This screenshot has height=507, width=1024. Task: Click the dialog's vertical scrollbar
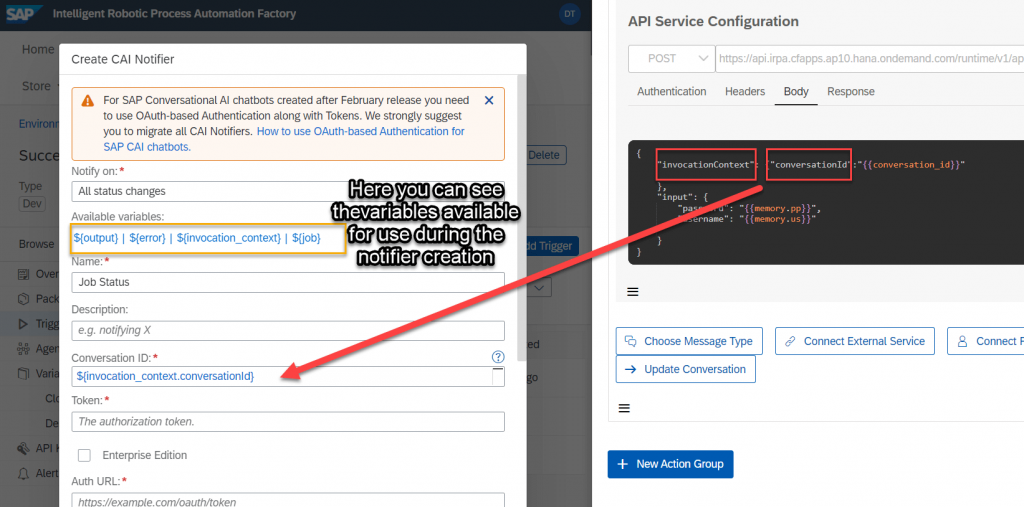pos(520,216)
